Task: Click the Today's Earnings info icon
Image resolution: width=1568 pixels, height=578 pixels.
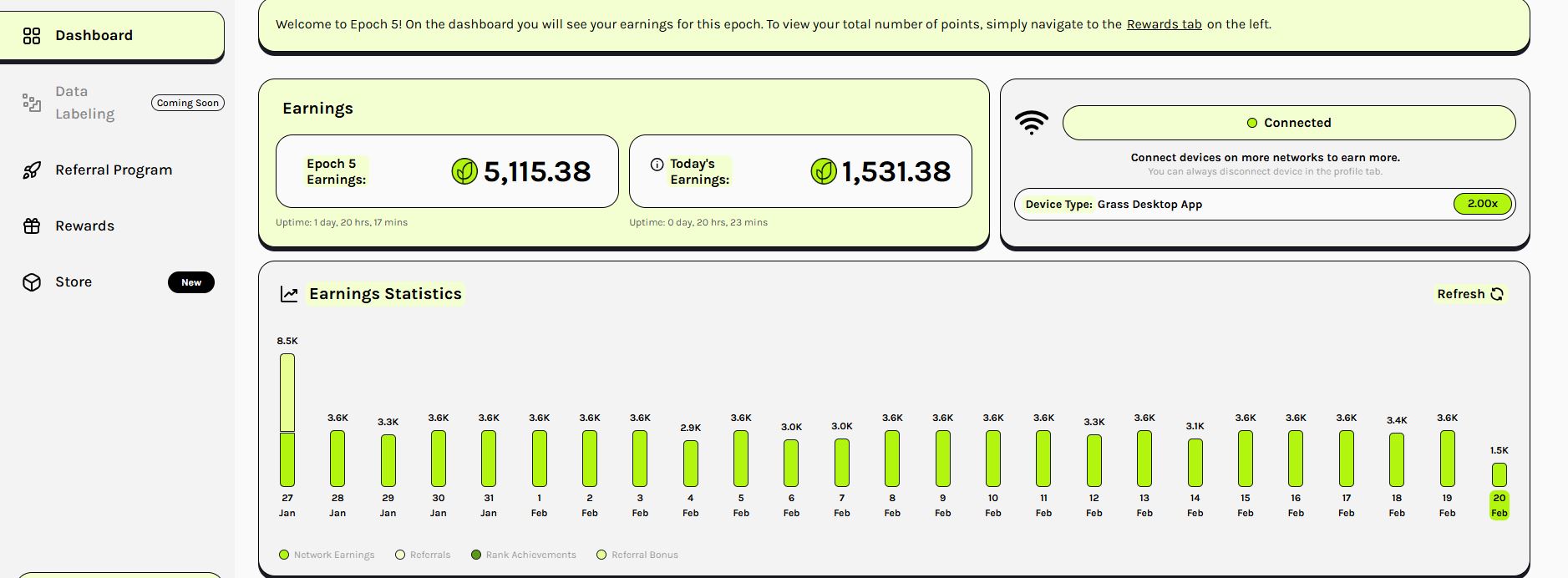Action: tap(657, 165)
